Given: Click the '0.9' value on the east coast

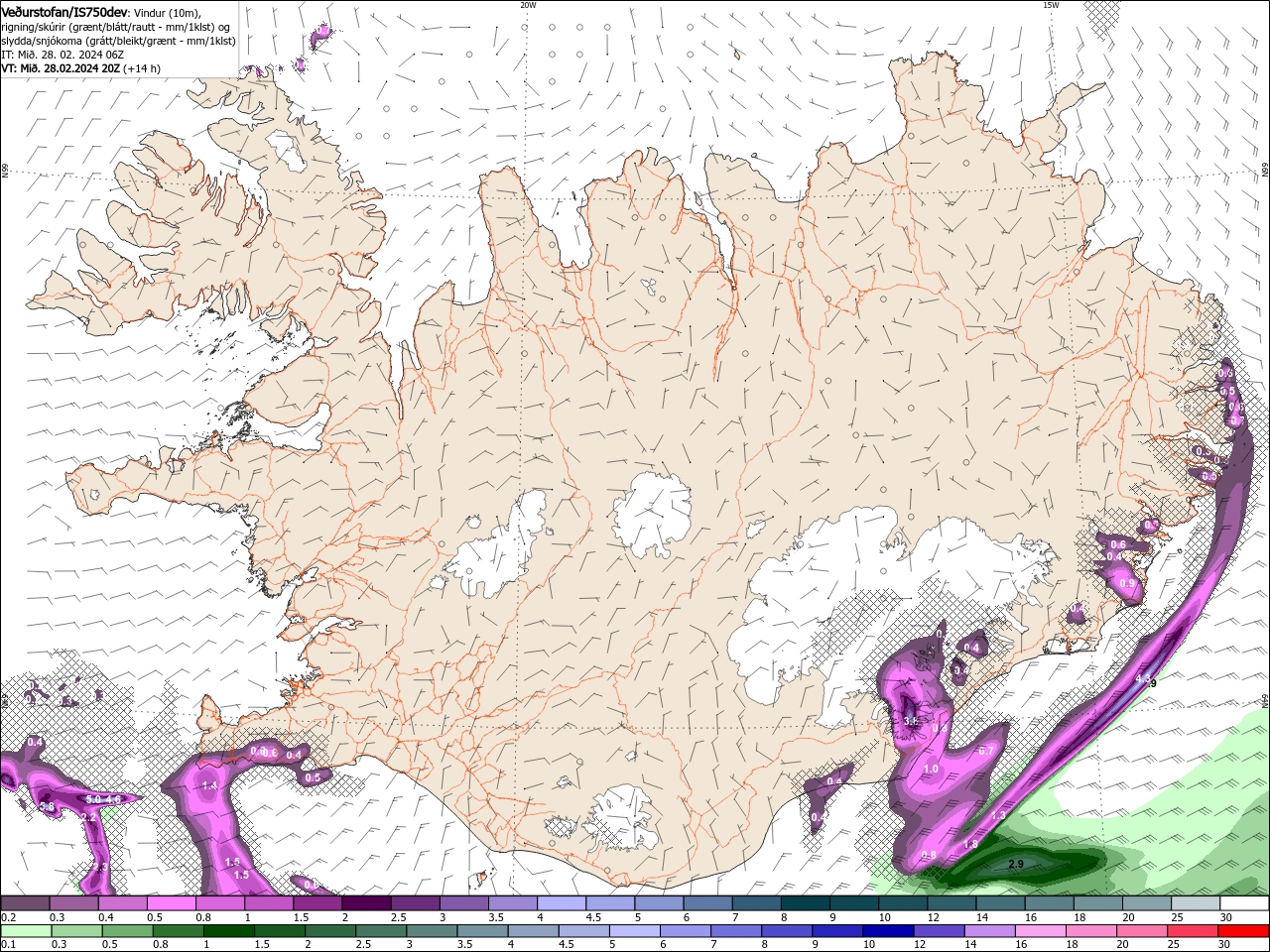Looking at the screenshot, I should pos(1127,584).
